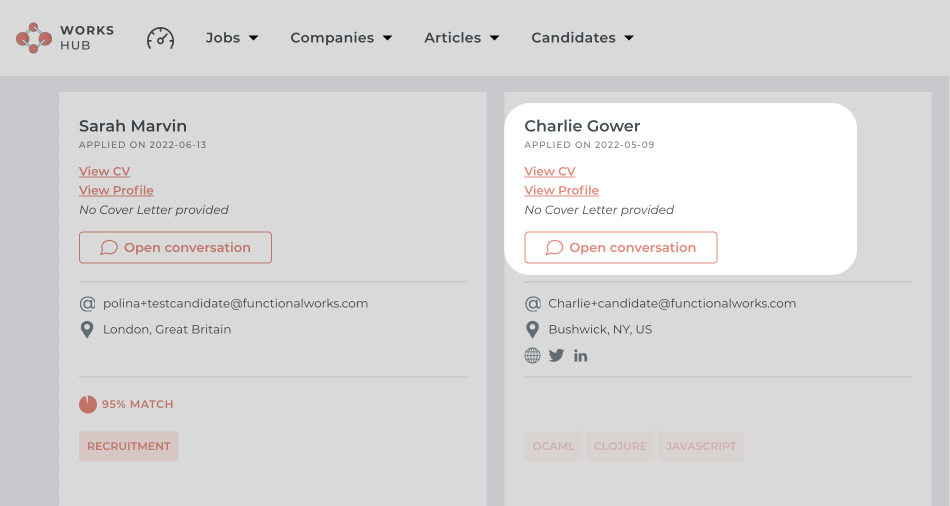Click the 95% match pie icon
This screenshot has height=506, width=950.
pos(88,404)
